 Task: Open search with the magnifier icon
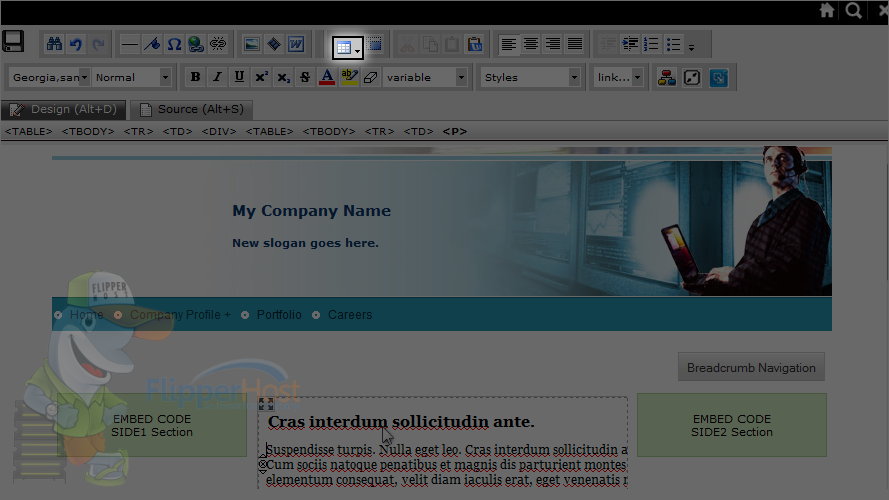[x=853, y=10]
